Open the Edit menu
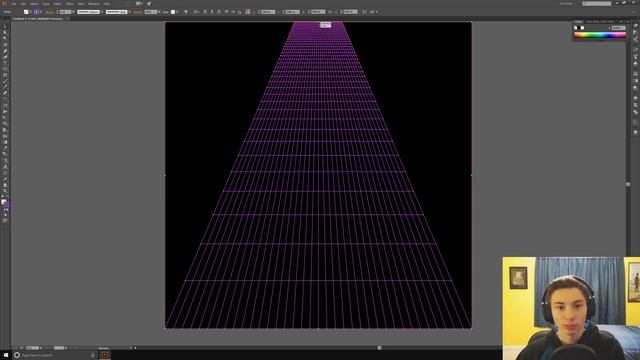The width and height of the screenshot is (640, 360). click(23, 4)
